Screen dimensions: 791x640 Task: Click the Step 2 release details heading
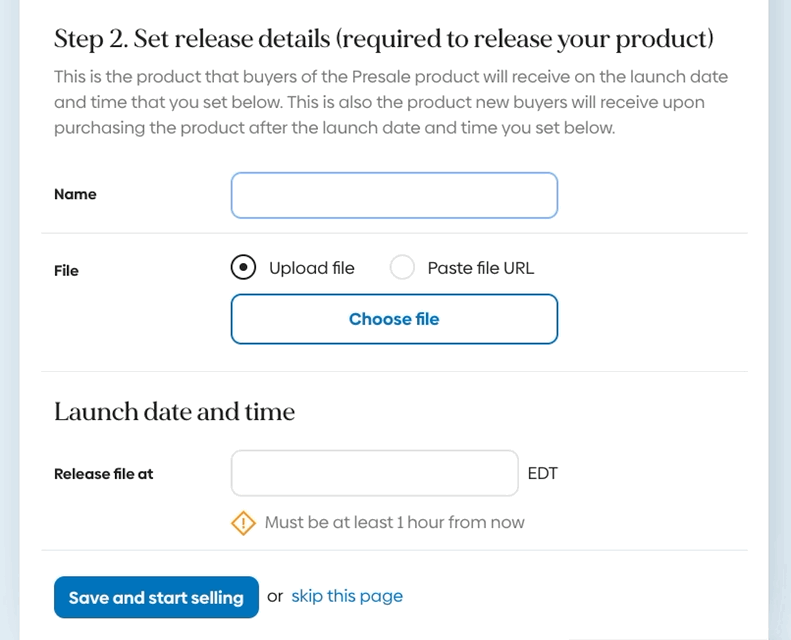(383, 39)
